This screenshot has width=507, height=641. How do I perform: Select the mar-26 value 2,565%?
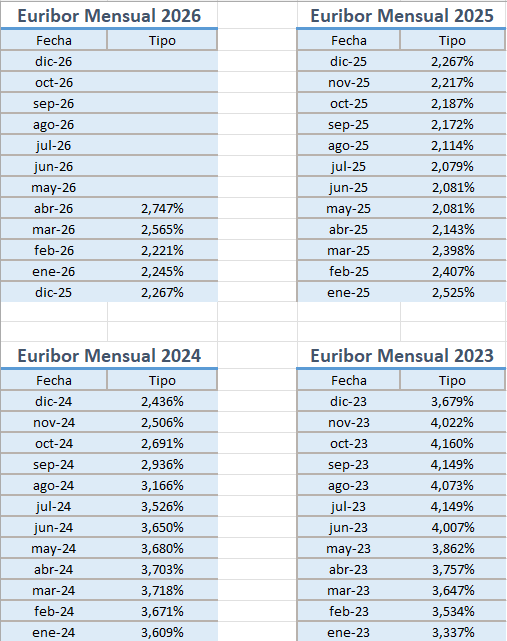pyautogui.click(x=162, y=229)
